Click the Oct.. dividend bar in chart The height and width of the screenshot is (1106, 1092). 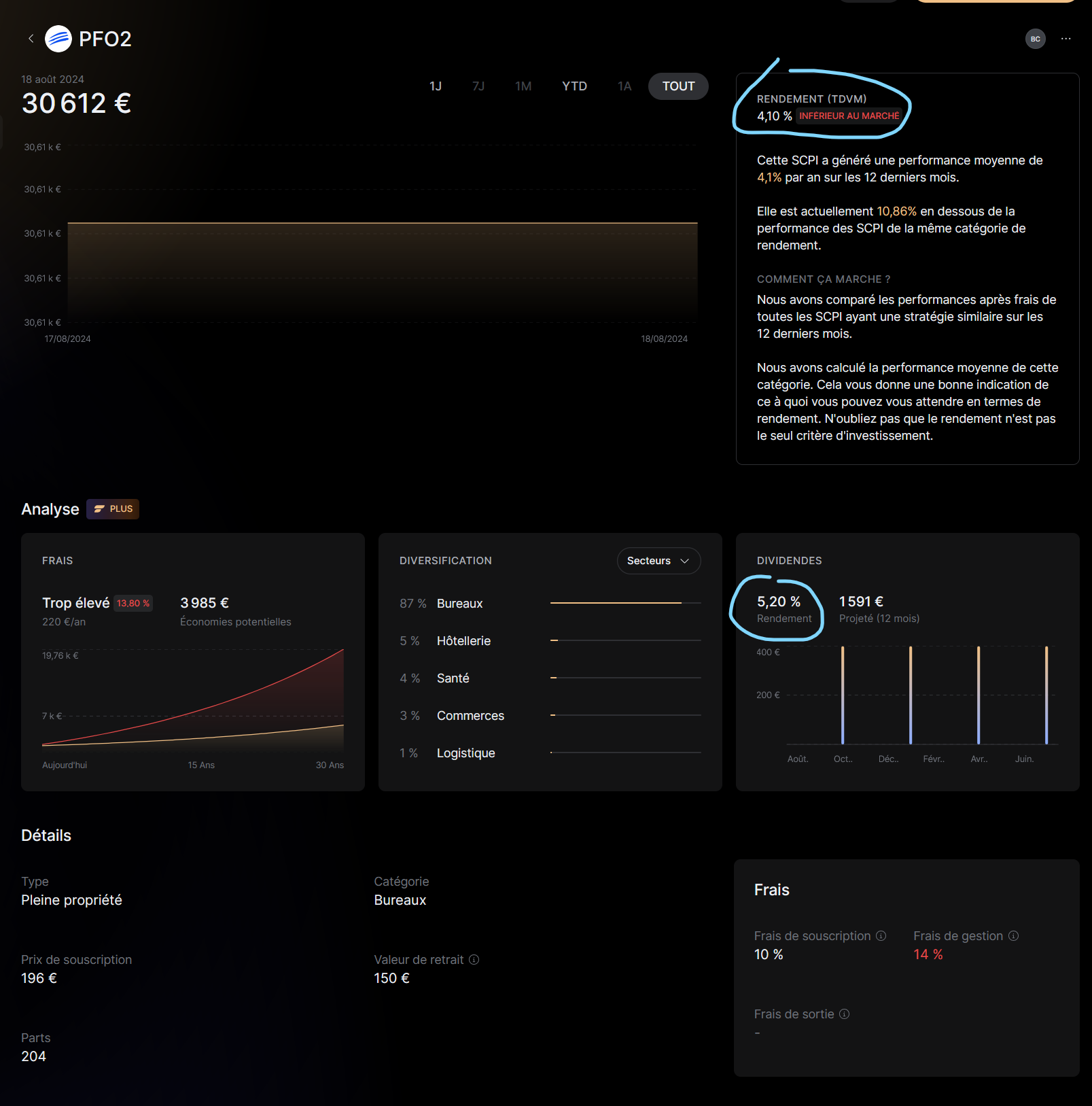click(843, 695)
